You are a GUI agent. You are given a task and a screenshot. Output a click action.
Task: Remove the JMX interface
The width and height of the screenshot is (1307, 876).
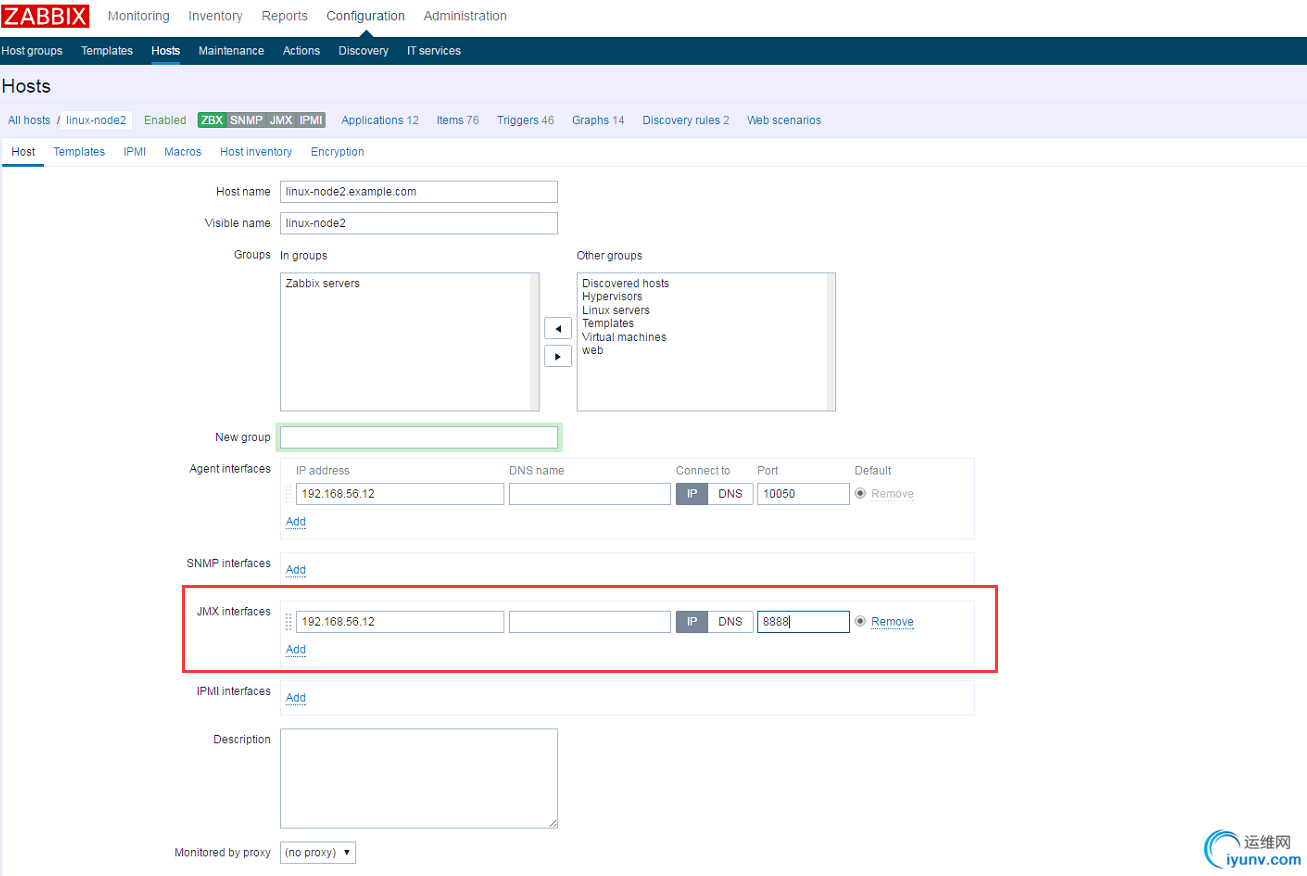pos(892,622)
